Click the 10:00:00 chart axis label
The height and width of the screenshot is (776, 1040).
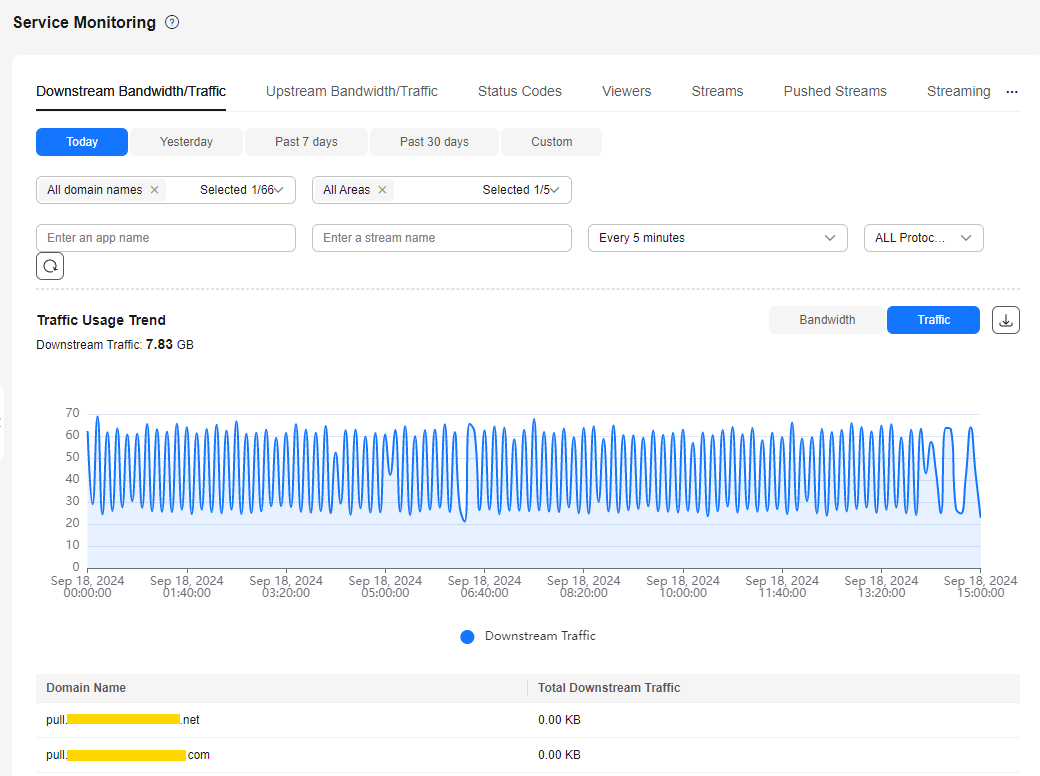coord(682,586)
